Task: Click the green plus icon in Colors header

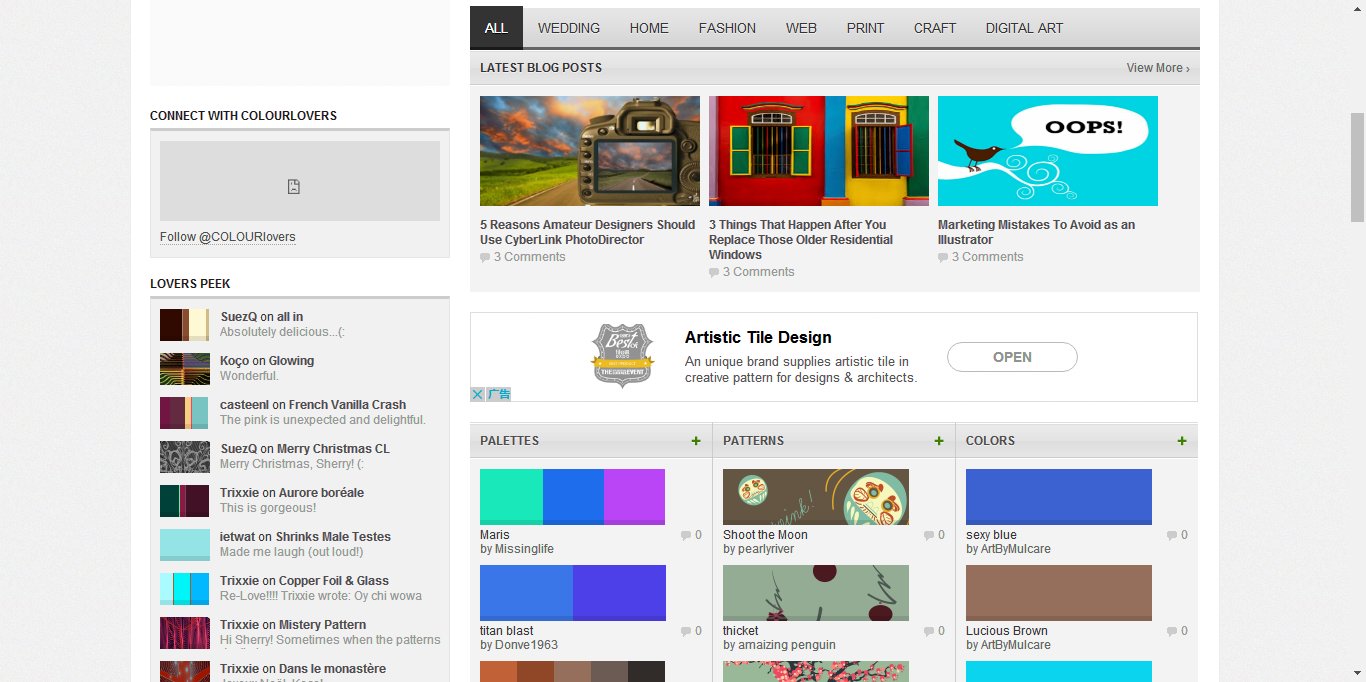Action: (1182, 441)
